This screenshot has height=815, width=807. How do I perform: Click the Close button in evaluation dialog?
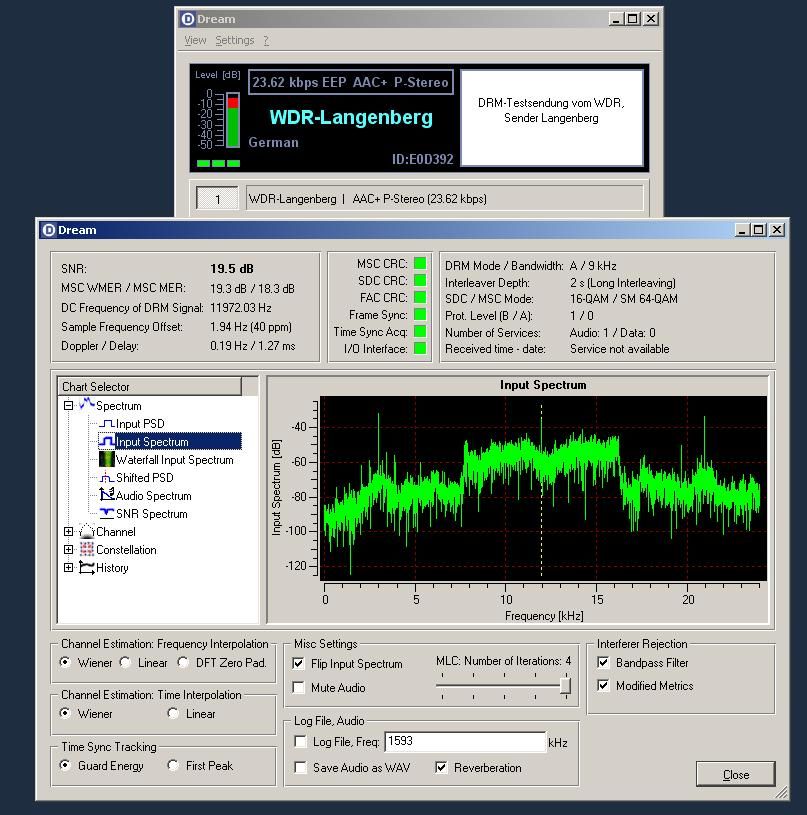(x=735, y=774)
